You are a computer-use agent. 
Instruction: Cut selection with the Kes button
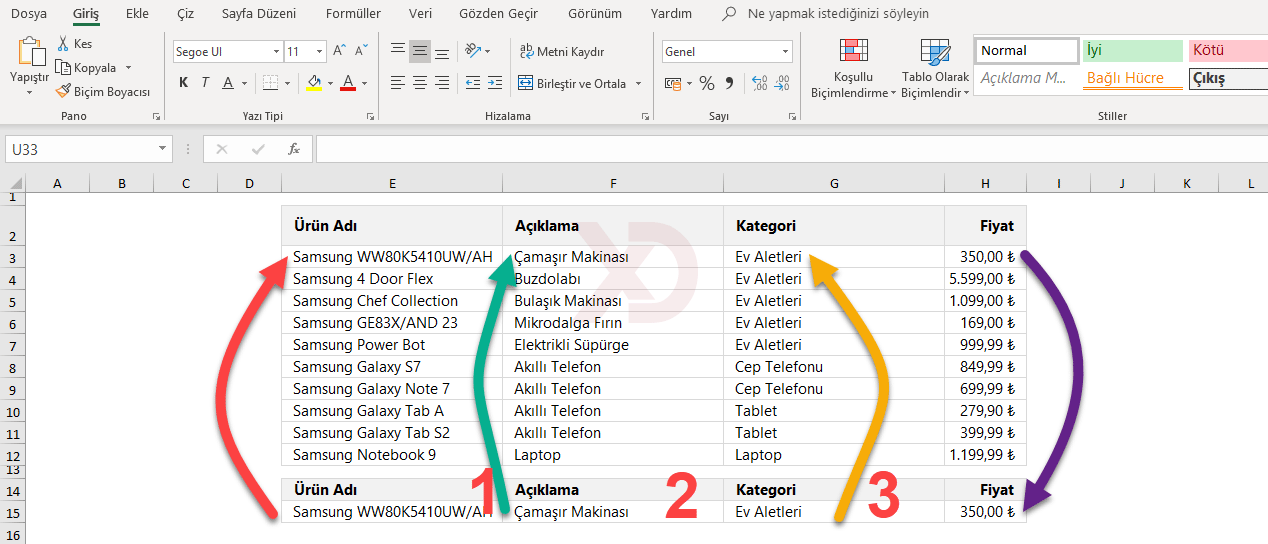pos(74,44)
